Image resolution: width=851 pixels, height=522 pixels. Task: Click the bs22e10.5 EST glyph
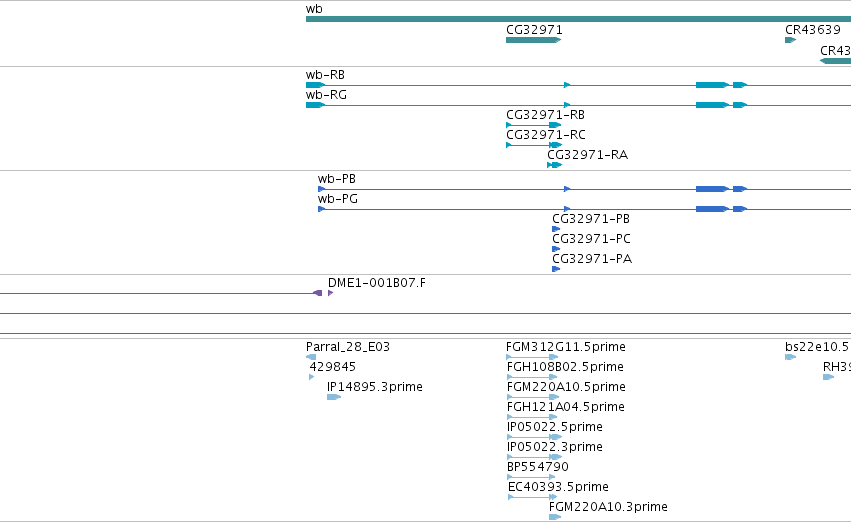pyautogui.click(x=790, y=357)
